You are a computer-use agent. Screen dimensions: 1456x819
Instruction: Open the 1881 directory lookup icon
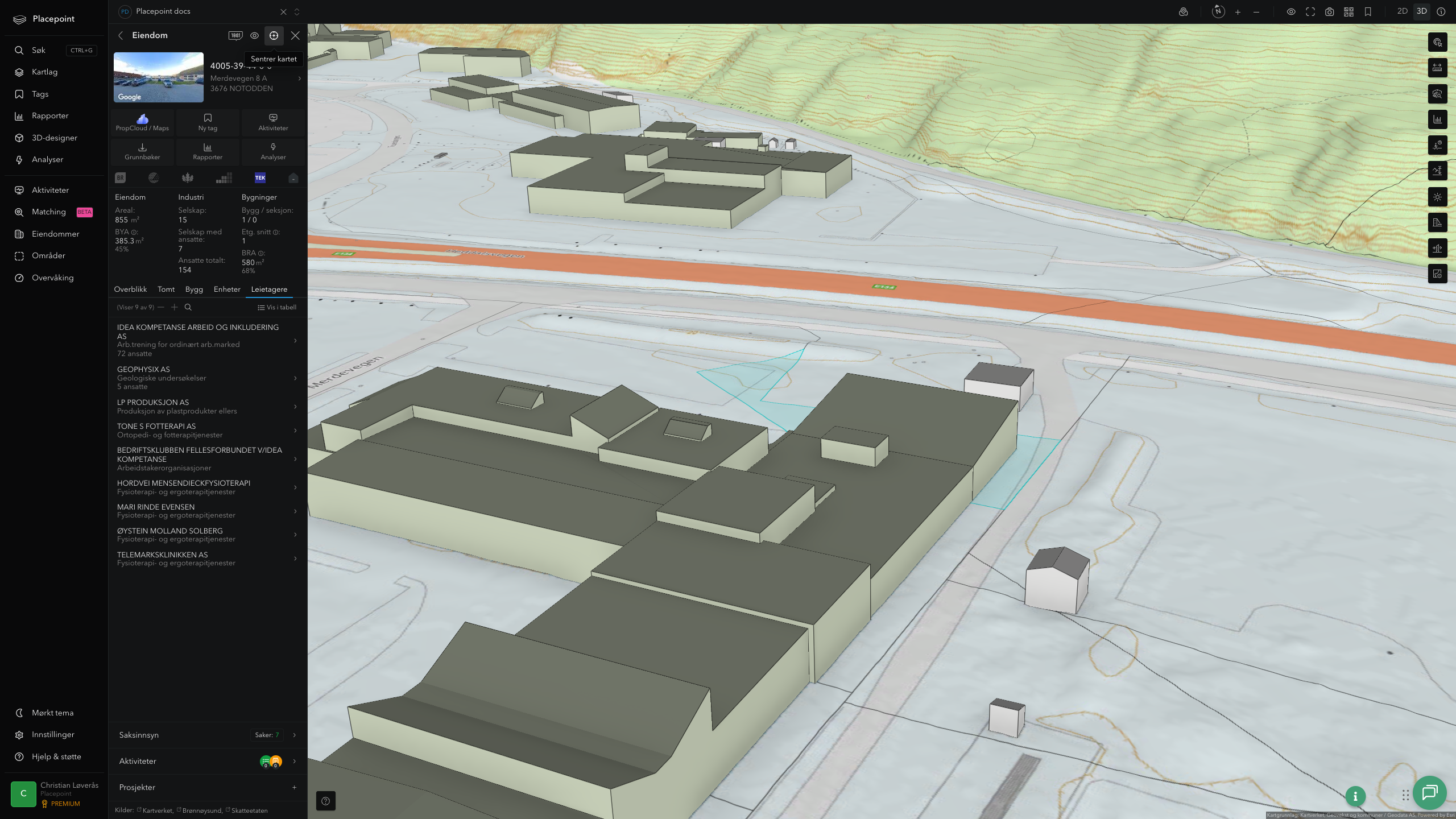tap(235, 35)
